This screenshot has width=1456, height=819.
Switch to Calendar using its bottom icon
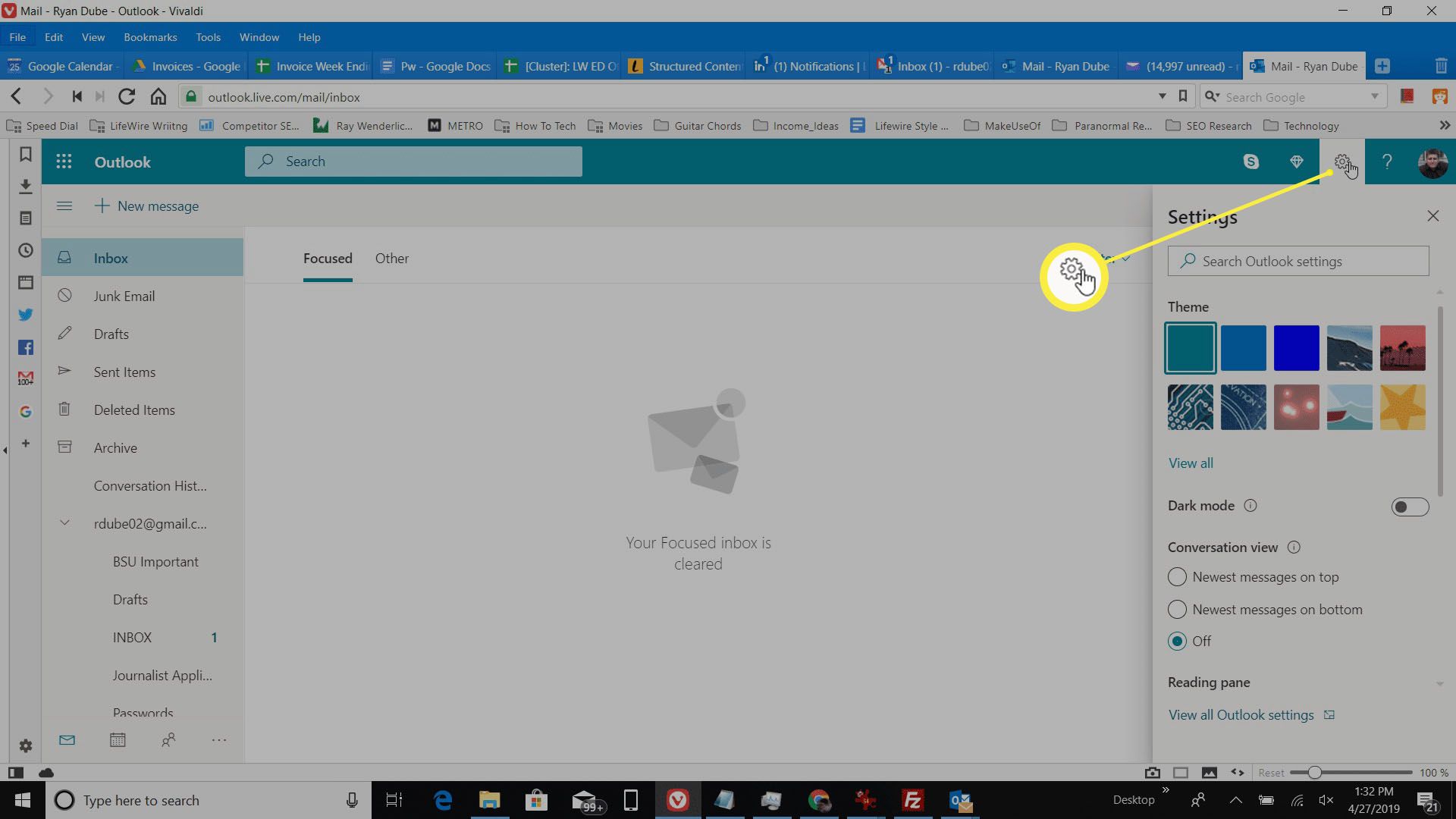click(118, 739)
